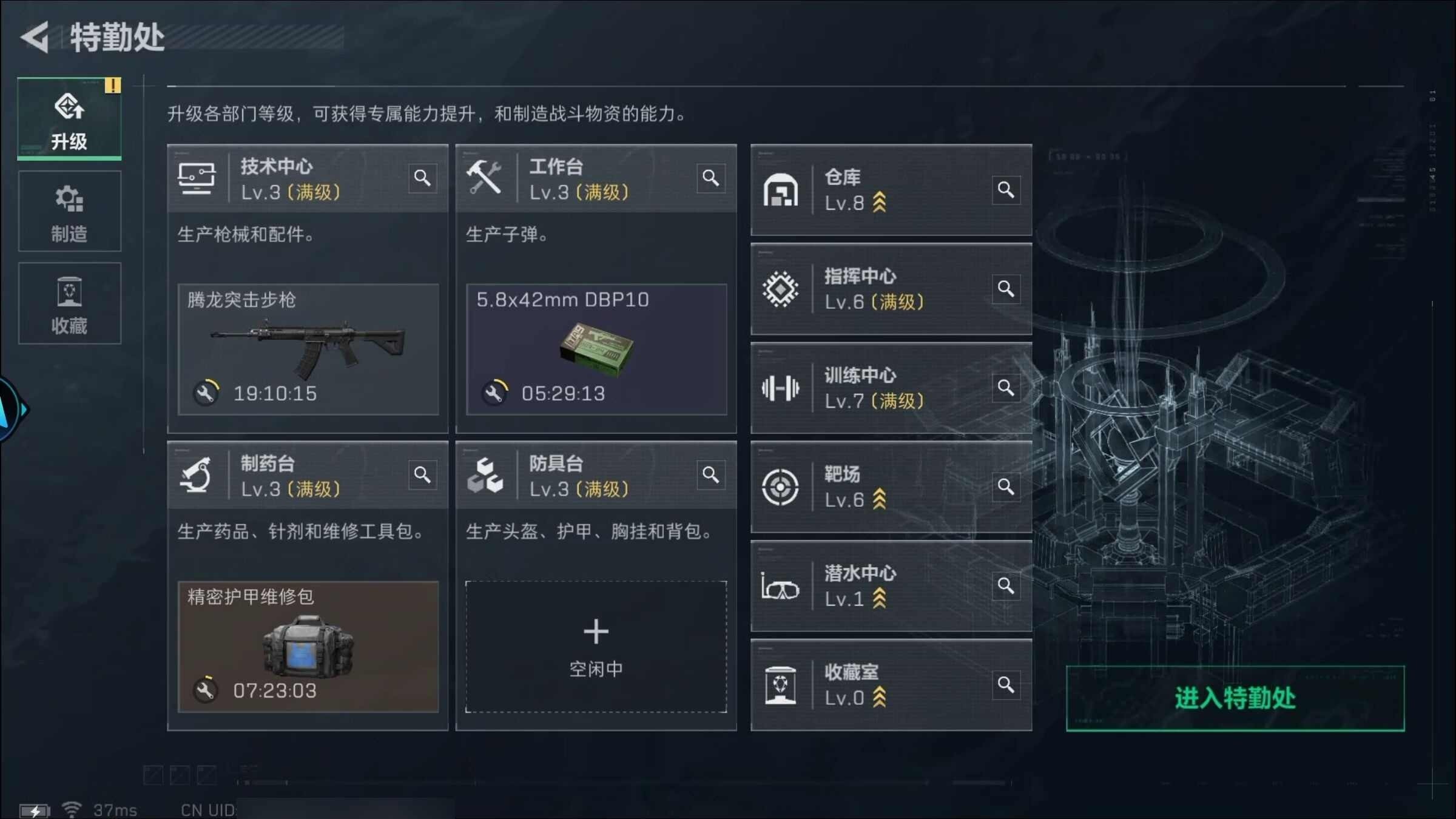Open the 收藏 sidebar tab
The height and width of the screenshot is (819, 1456).
tap(70, 303)
